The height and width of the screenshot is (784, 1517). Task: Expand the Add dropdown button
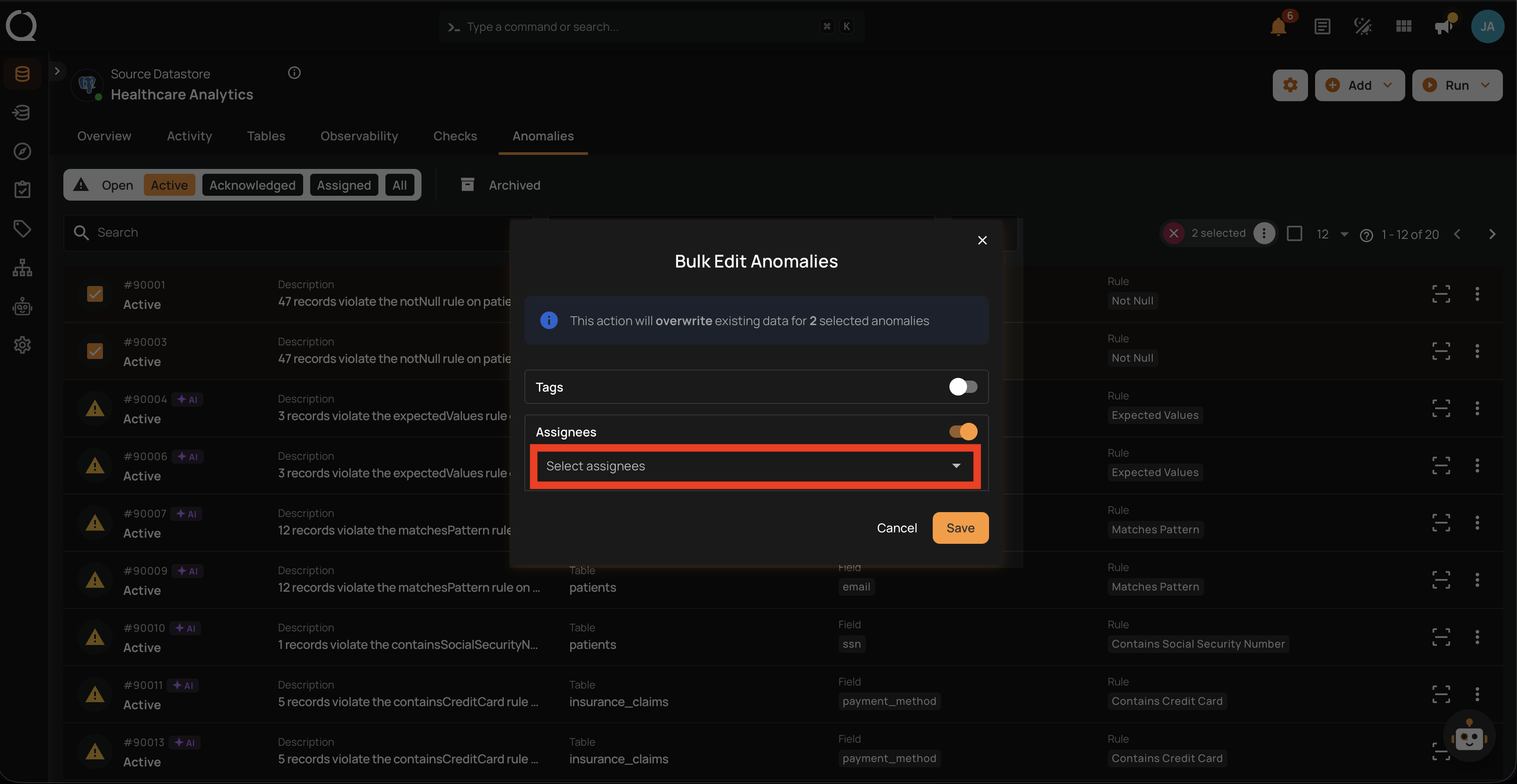point(1359,85)
